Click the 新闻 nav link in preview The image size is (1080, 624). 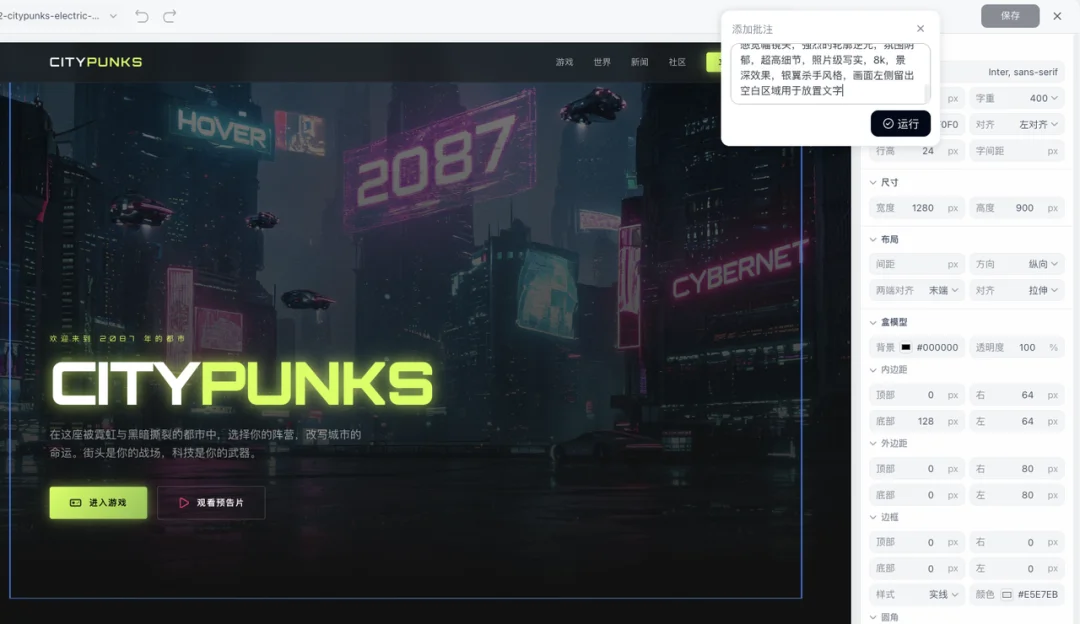639,62
